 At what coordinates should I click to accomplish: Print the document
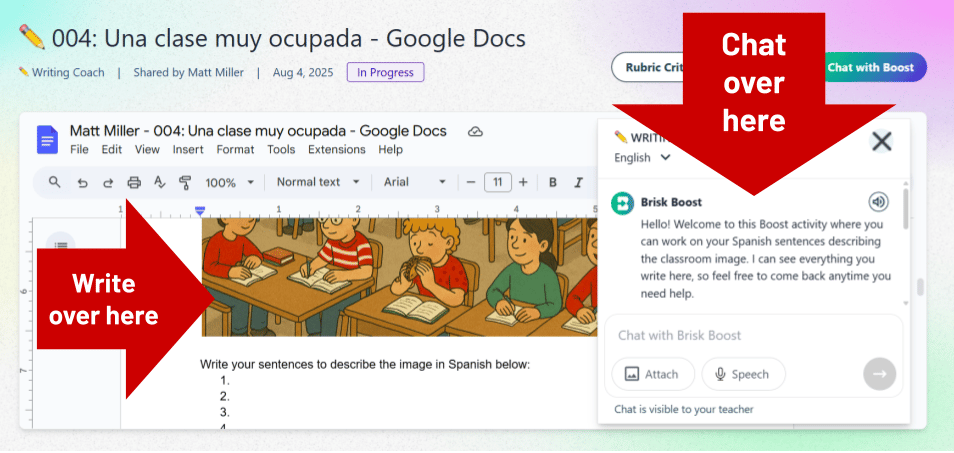(134, 182)
